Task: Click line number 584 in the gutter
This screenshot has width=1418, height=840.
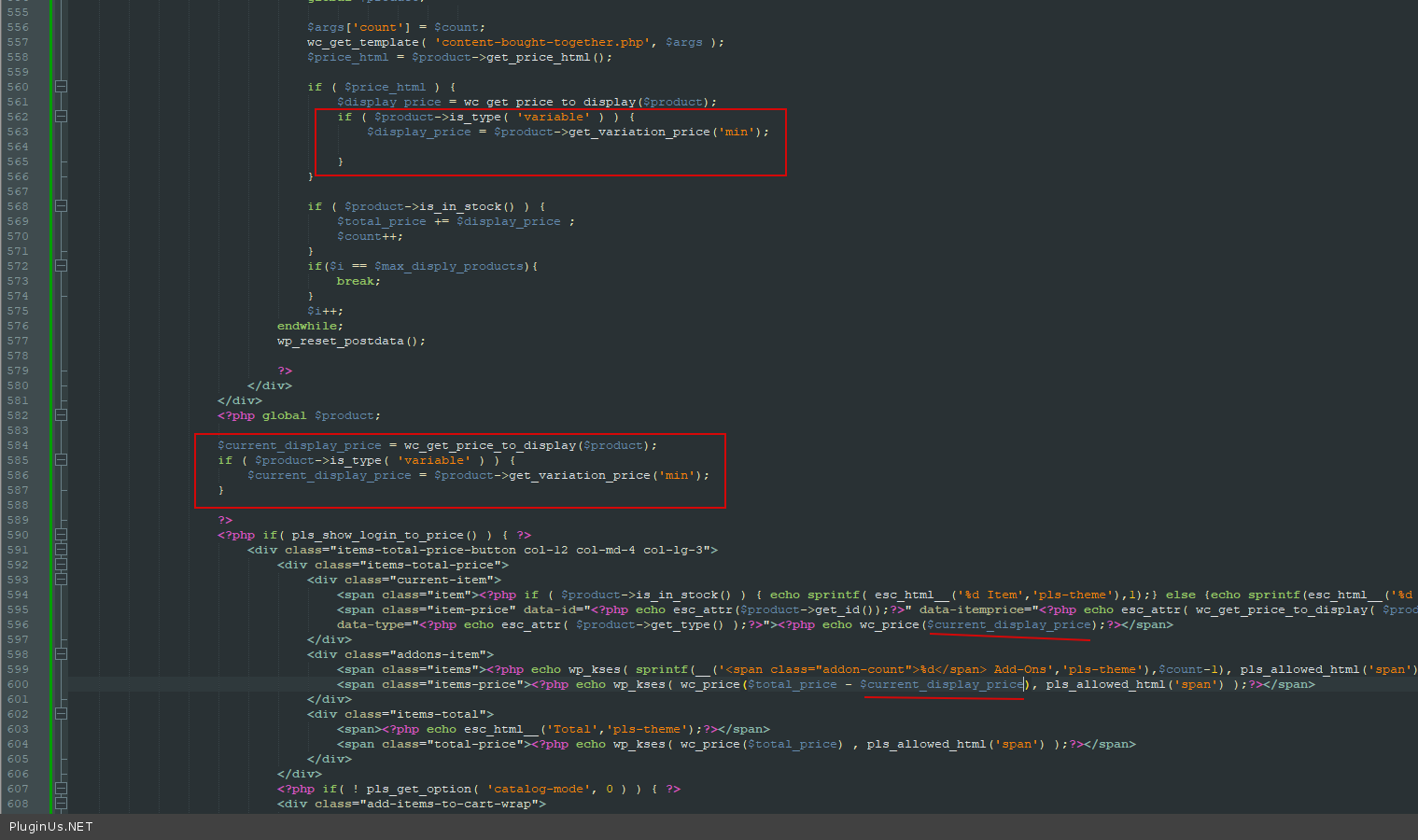Action: [18, 445]
